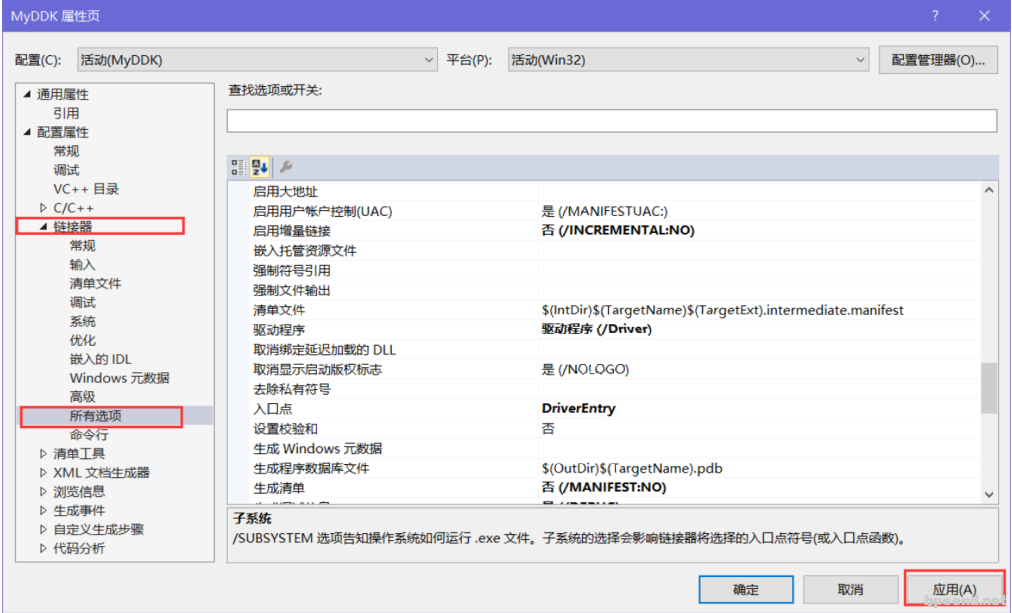Expand the 清单工具 tree node
Viewport: 1012px width, 613px height.
pyautogui.click(x=43, y=454)
